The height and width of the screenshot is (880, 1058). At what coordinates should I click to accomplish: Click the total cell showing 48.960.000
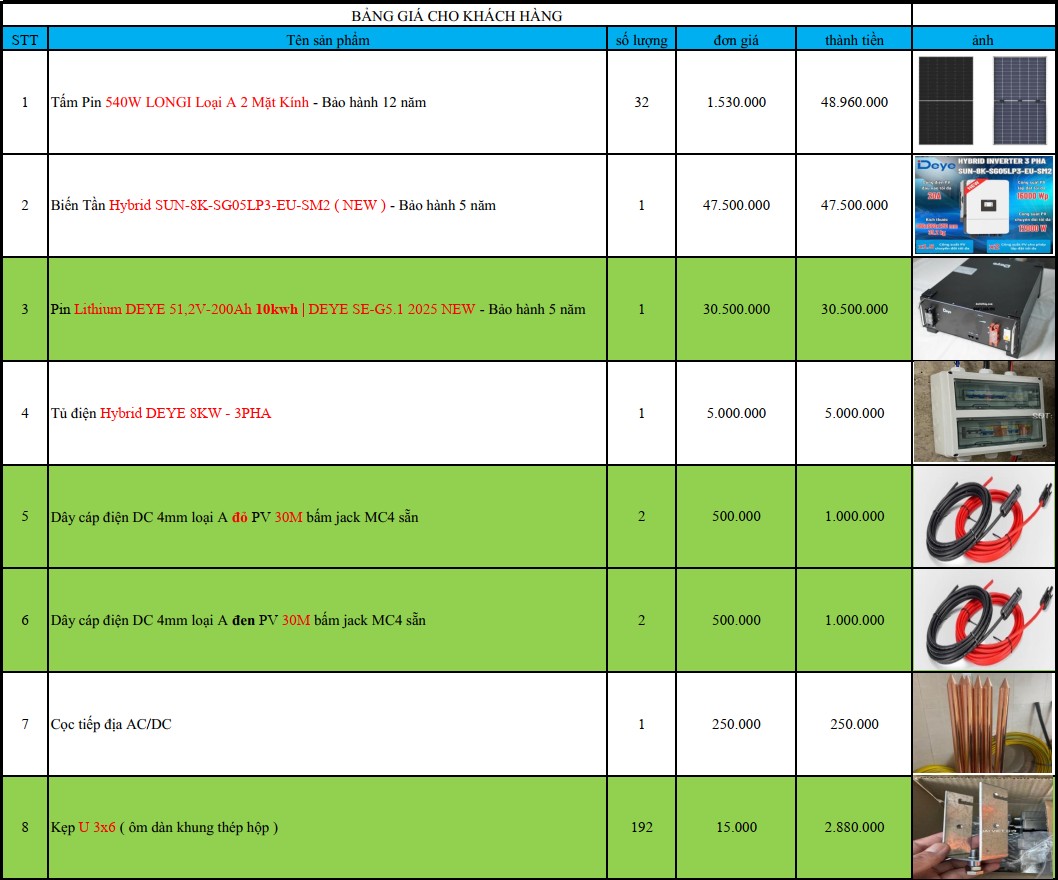click(854, 102)
